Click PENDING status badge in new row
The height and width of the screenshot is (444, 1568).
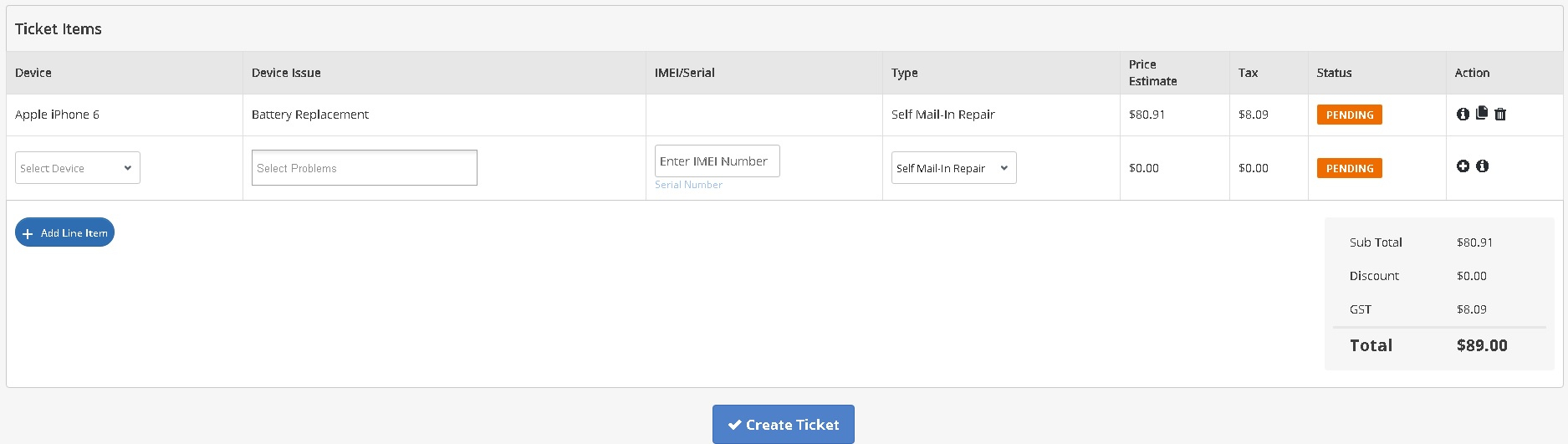(x=1349, y=169)
